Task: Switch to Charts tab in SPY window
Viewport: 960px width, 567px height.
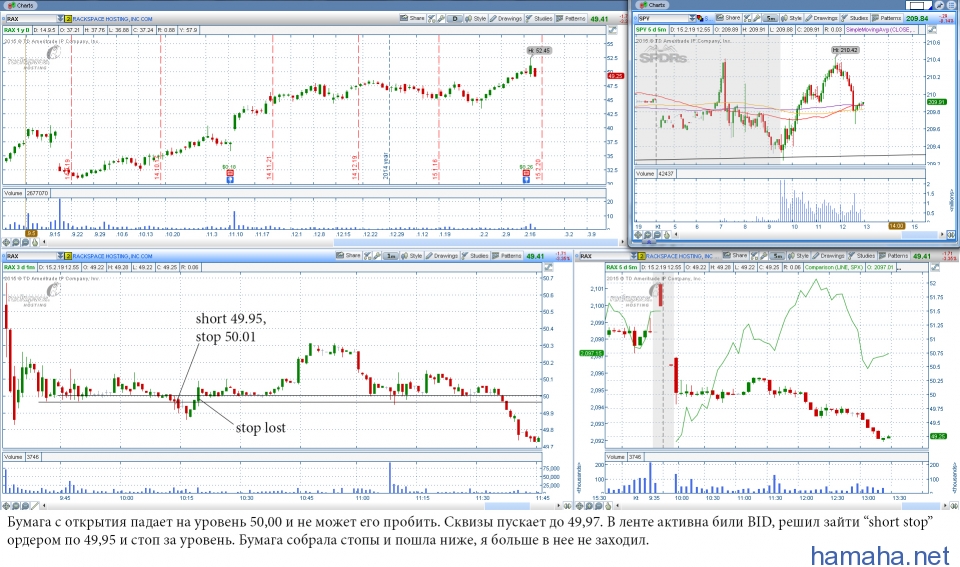Action: (x=655, y=5)
